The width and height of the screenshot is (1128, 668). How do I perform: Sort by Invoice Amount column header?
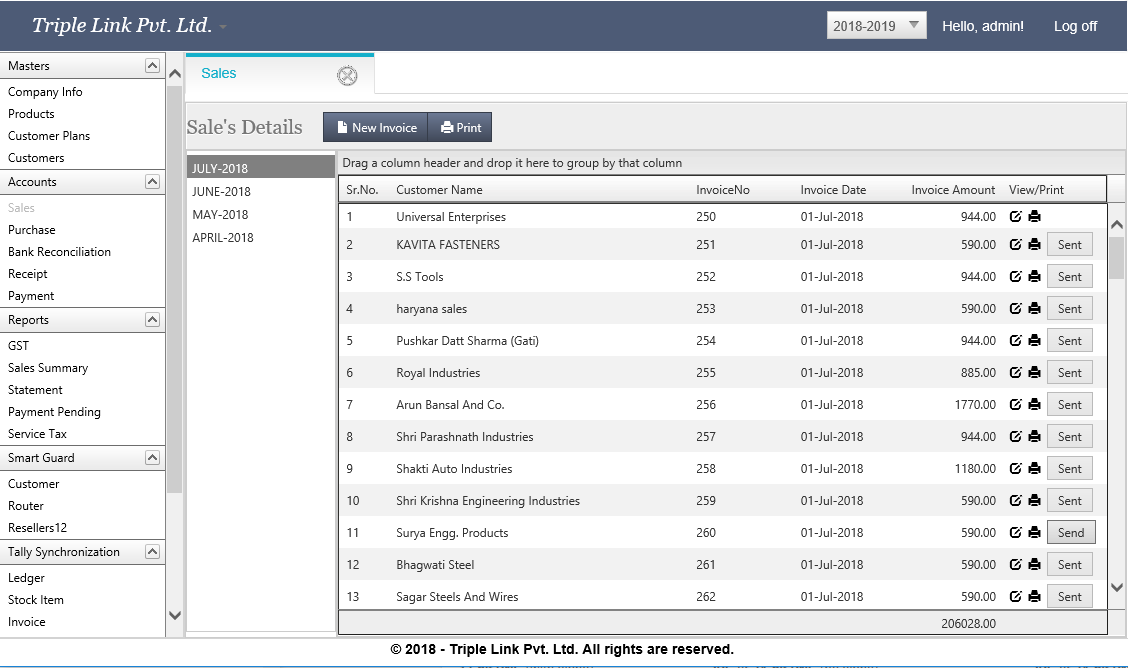(953, 190)
